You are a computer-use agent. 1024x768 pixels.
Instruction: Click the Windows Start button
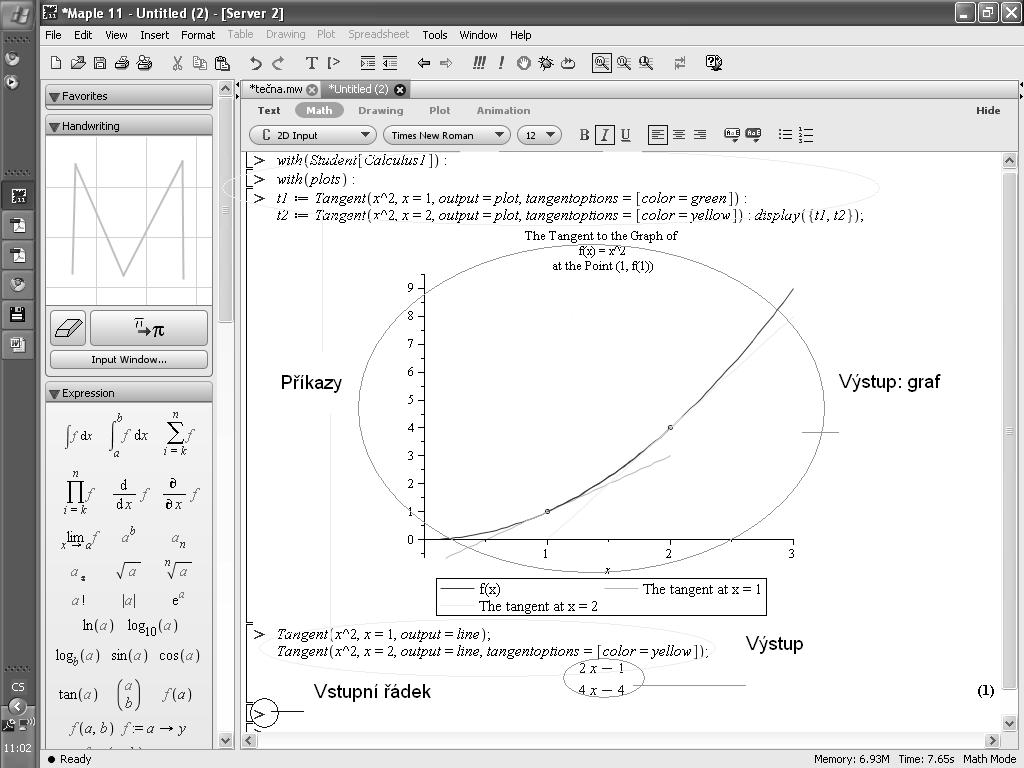(18, 14)
